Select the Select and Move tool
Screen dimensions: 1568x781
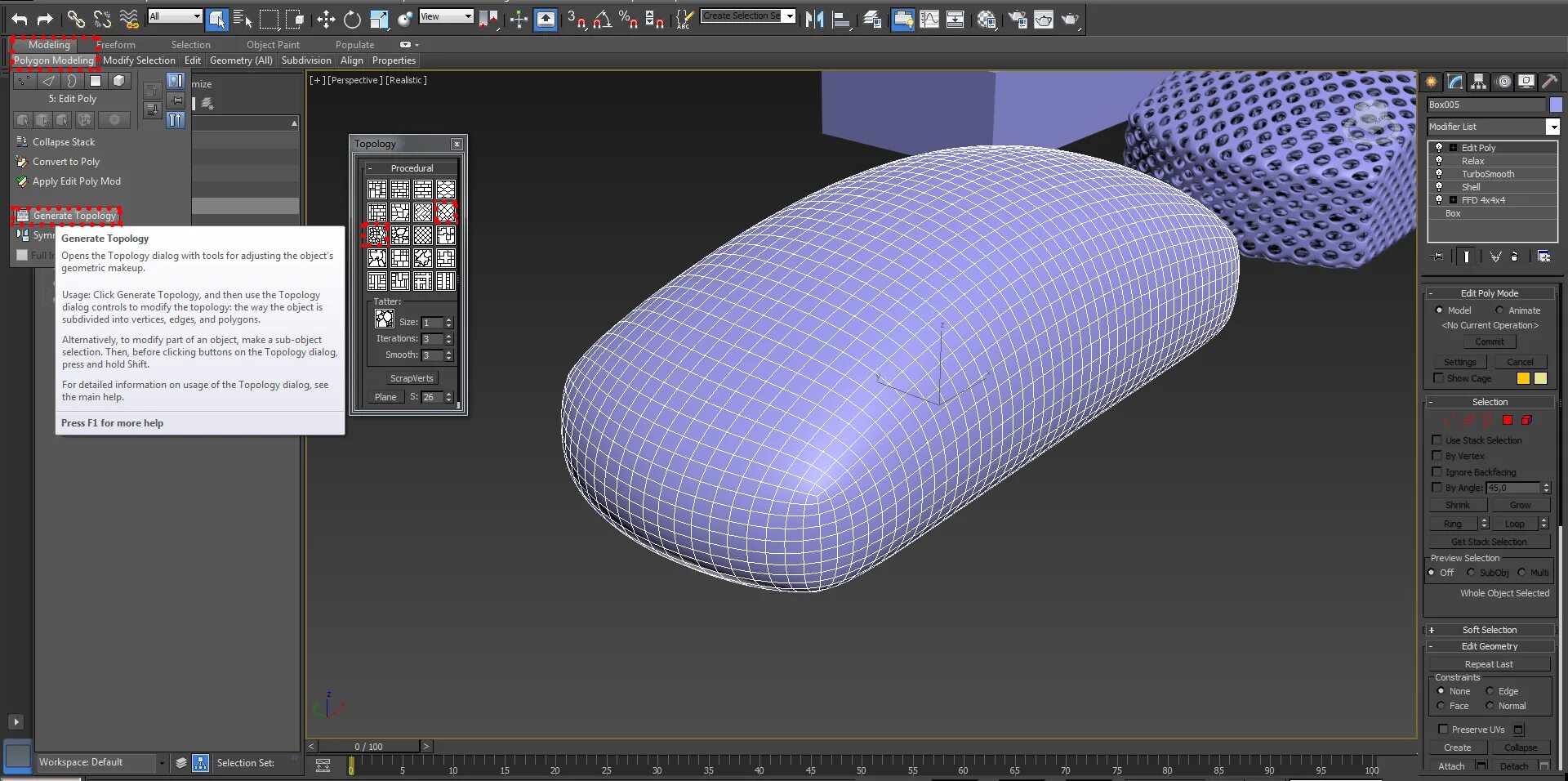point(326,19)
